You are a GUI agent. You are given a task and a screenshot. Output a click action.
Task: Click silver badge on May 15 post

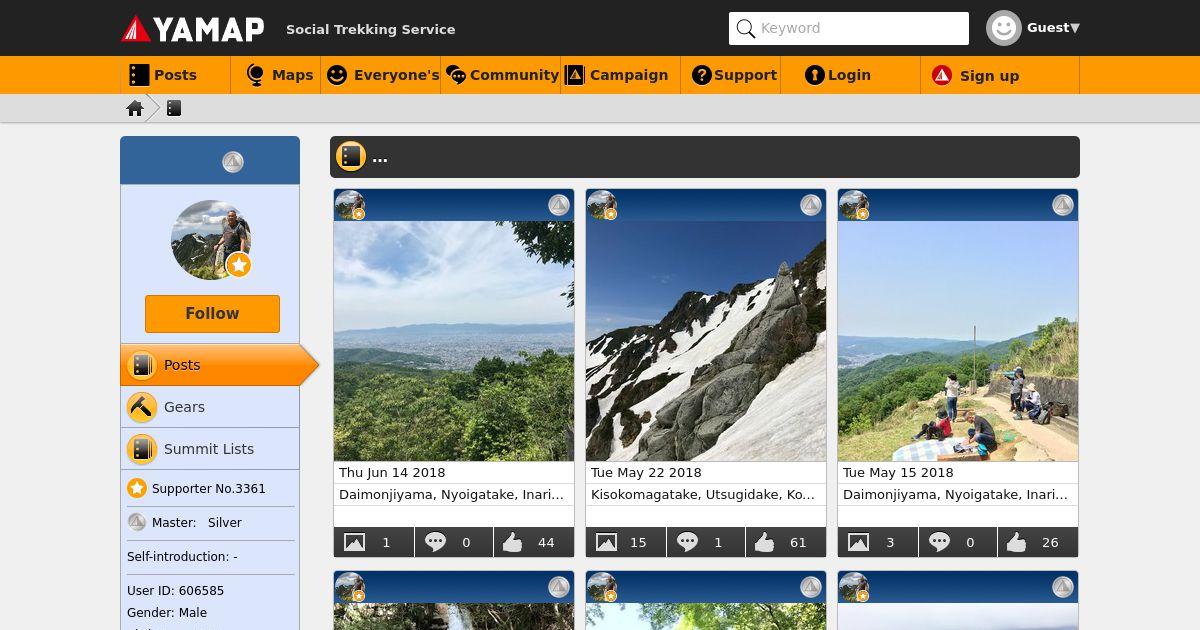click(1063, 205)
